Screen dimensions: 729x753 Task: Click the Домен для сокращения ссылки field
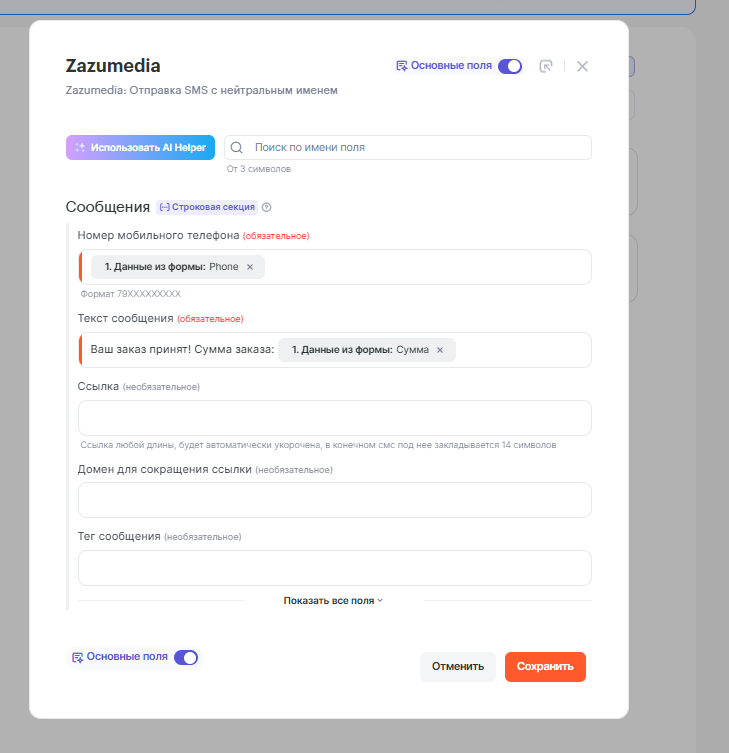point(334,500)
